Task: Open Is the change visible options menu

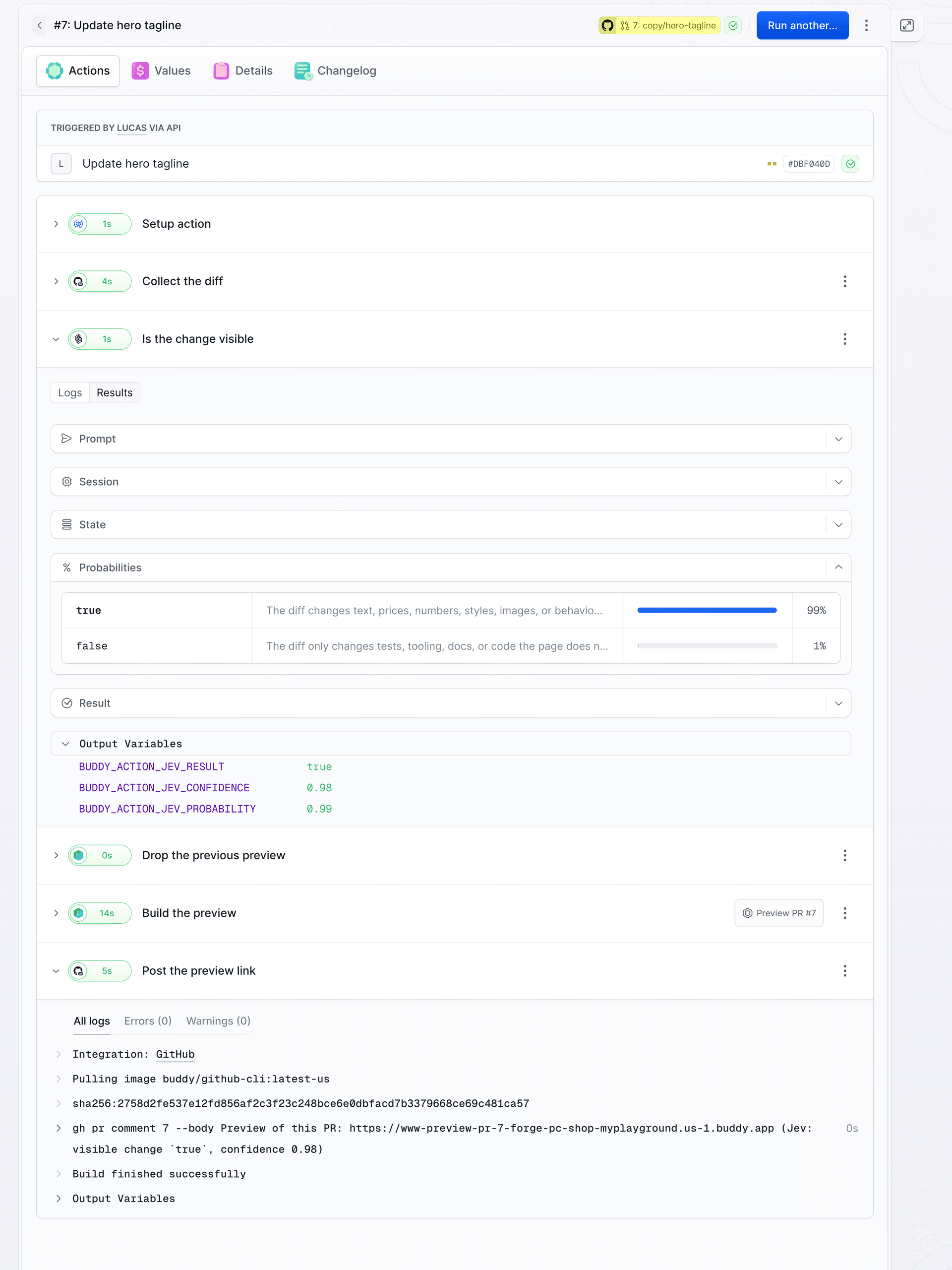Action: tap(845, 339)
